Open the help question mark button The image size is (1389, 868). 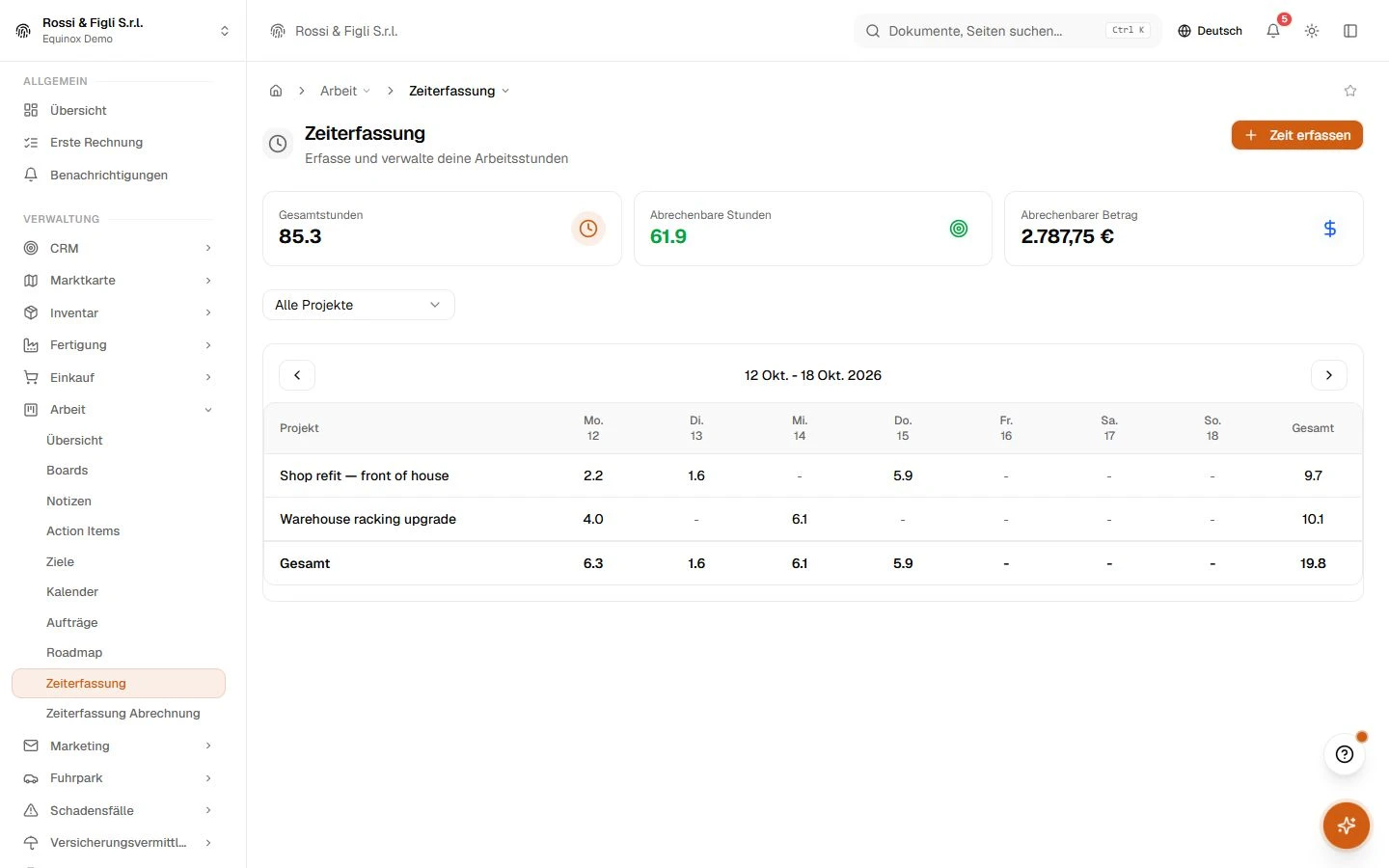point(1345,754)
